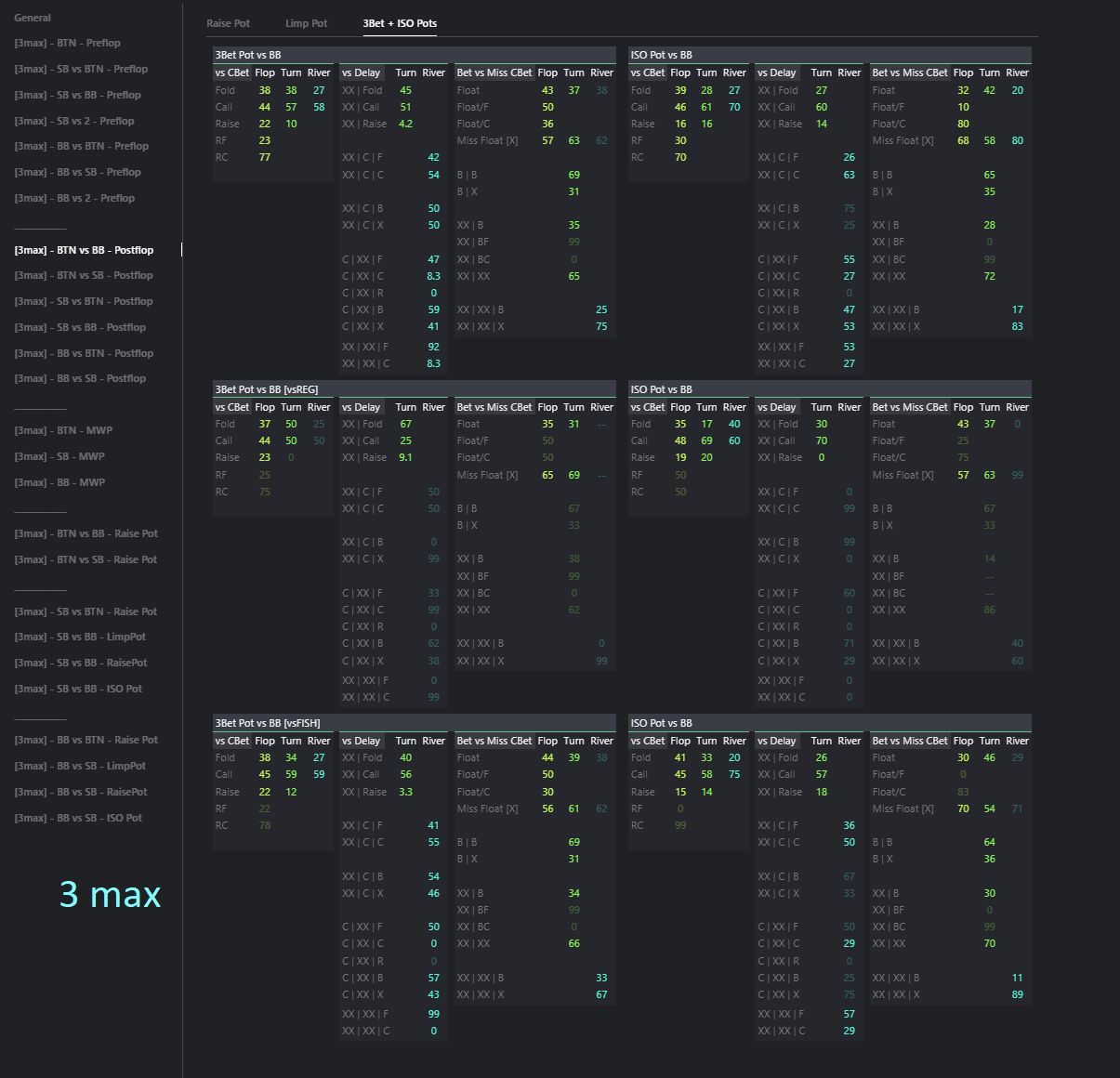The width and height of the screenshot is (1120, 1078).
Task: Select the 3Bet + ISO Pots tab
Action: tap(400, 23)
